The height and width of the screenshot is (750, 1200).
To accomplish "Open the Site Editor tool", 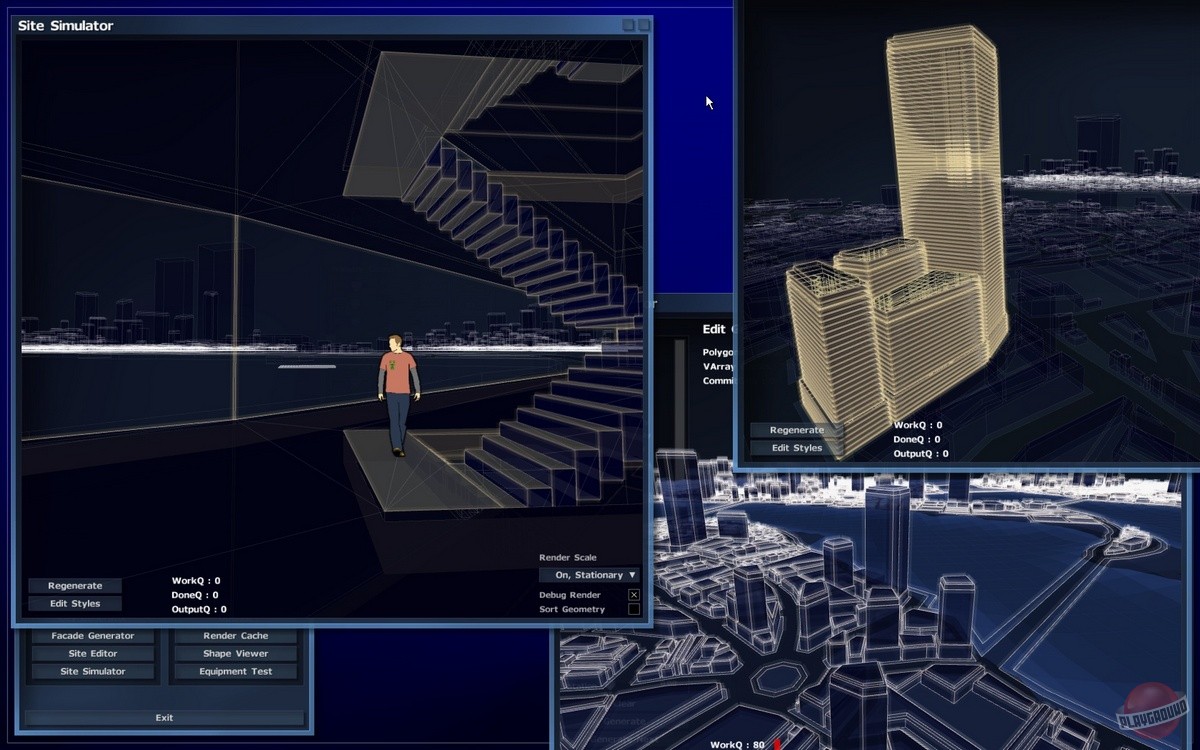I will coord(92,654).
